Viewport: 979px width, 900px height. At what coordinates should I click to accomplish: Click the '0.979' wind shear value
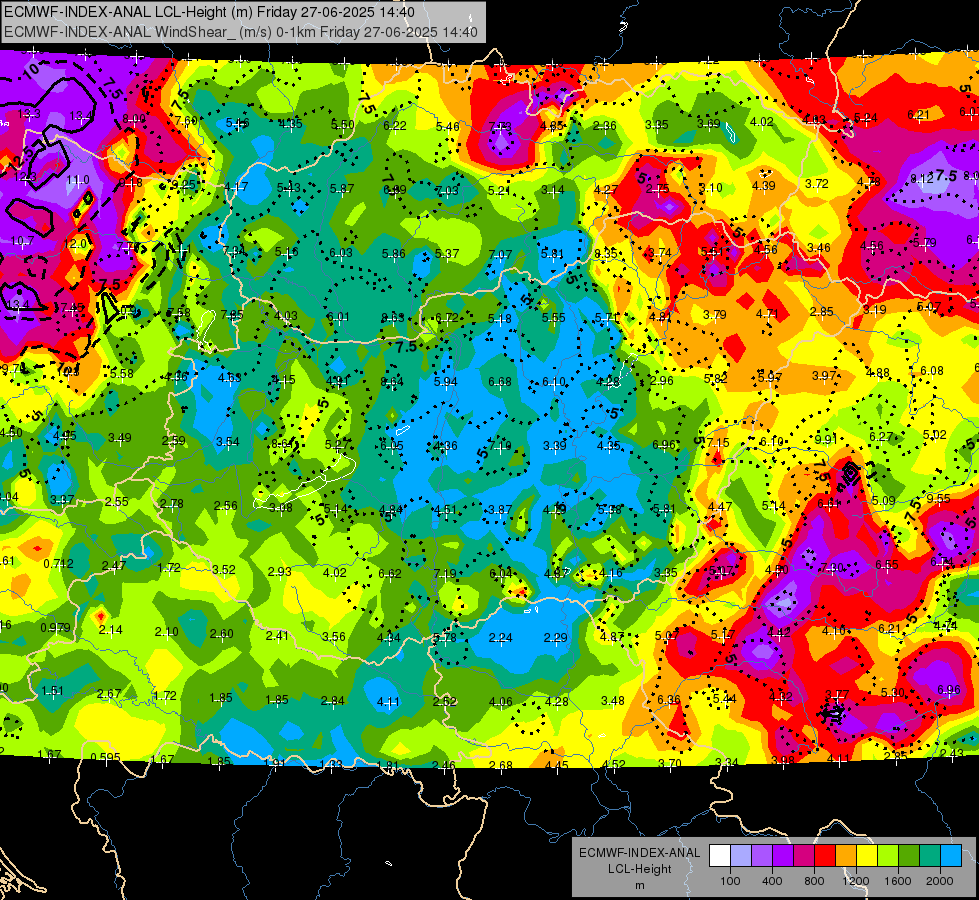pyautogui.click(x=56, y=628)
